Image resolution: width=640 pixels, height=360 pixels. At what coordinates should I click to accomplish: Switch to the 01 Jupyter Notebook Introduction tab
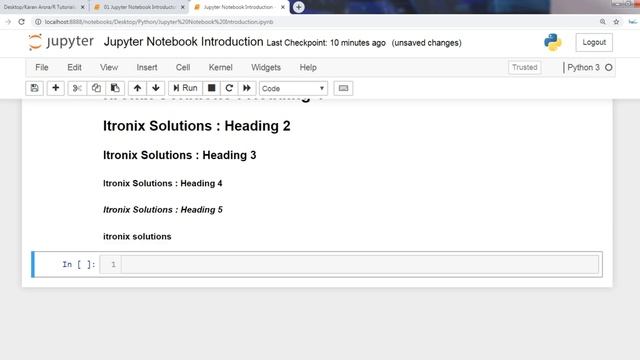[x=140, y=7]
